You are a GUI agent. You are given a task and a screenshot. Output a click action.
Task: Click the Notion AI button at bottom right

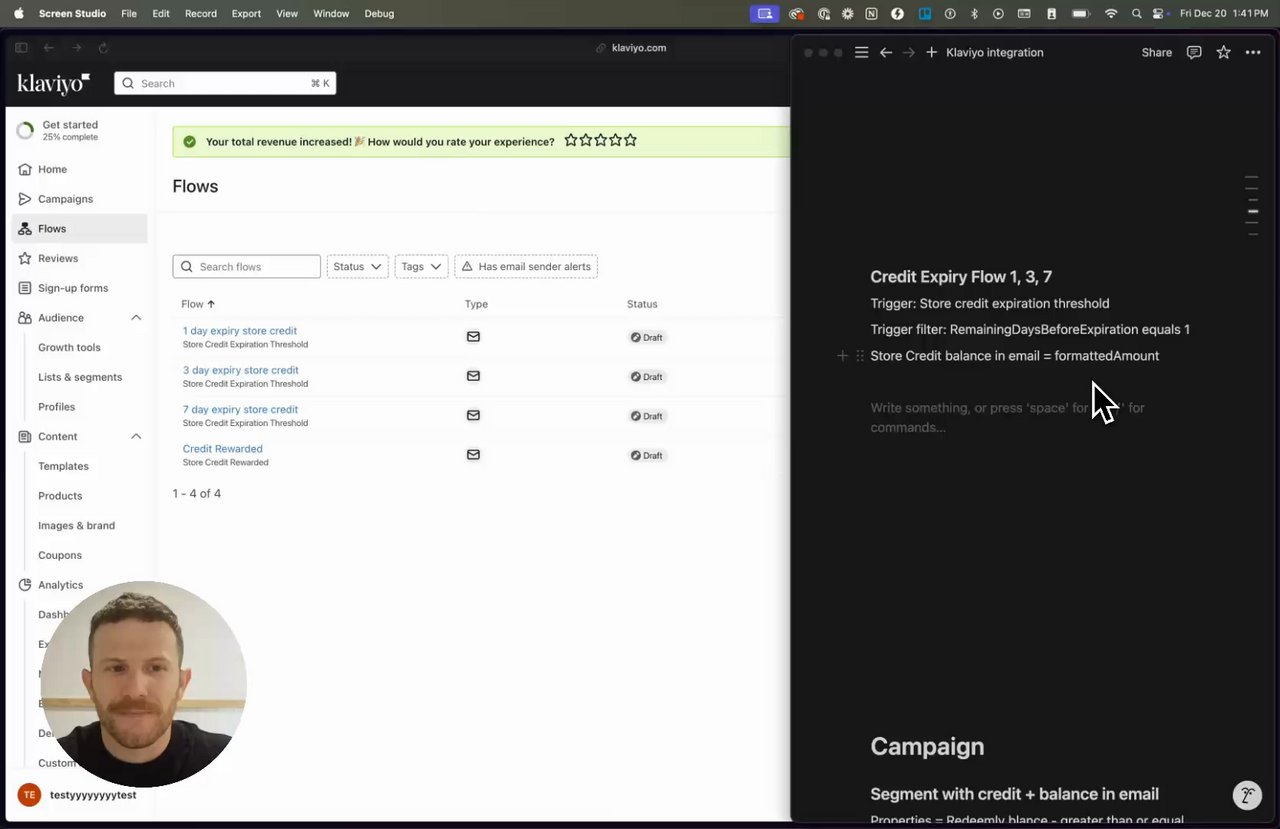1247,796
